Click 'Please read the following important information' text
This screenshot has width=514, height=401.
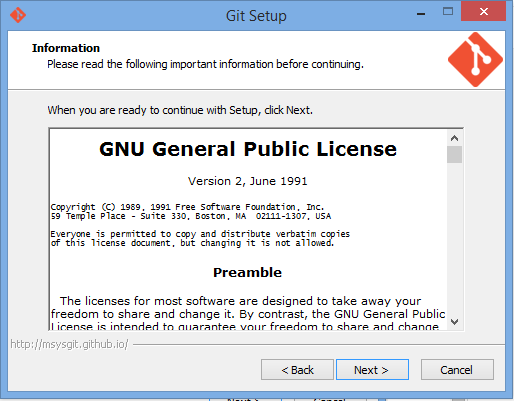(205, 64)
